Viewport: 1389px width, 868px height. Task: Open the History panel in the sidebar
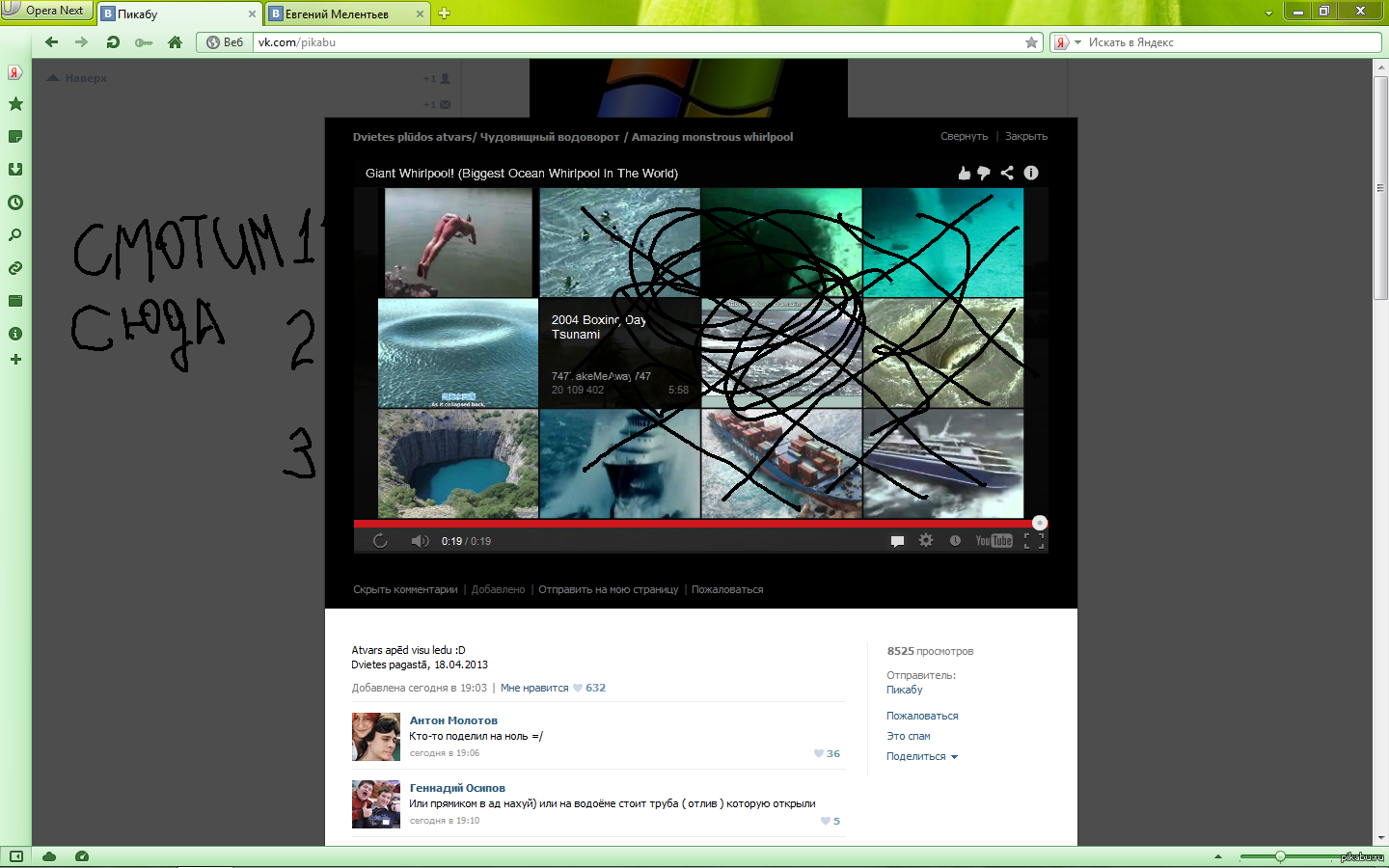coord(15,203)
